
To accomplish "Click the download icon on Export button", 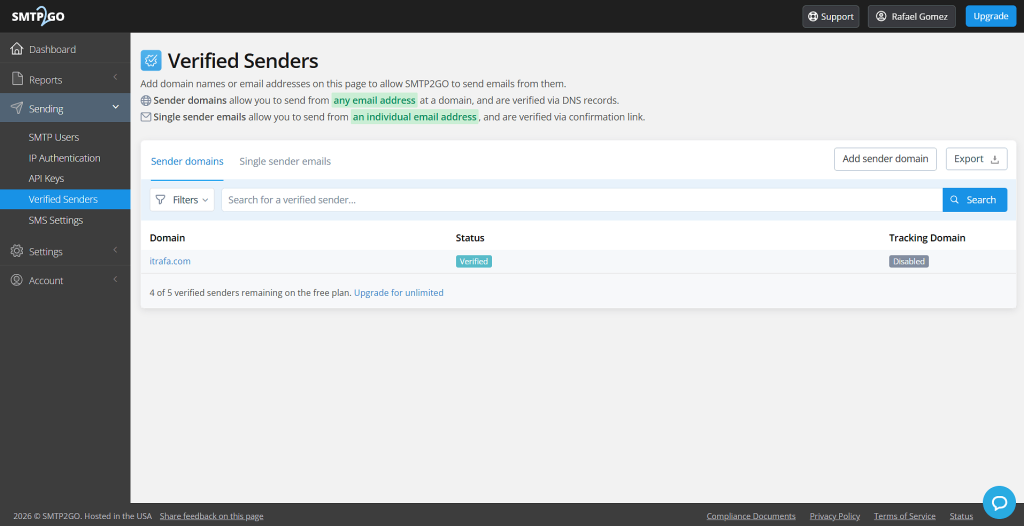I will point(995,159).
